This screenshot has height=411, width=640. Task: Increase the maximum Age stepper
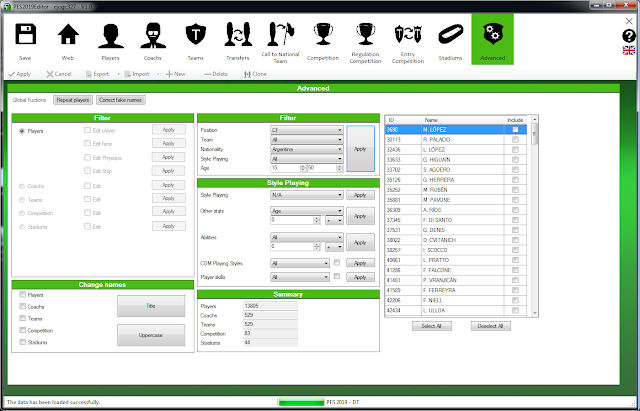pyautogui.click(x=339, y=167)
